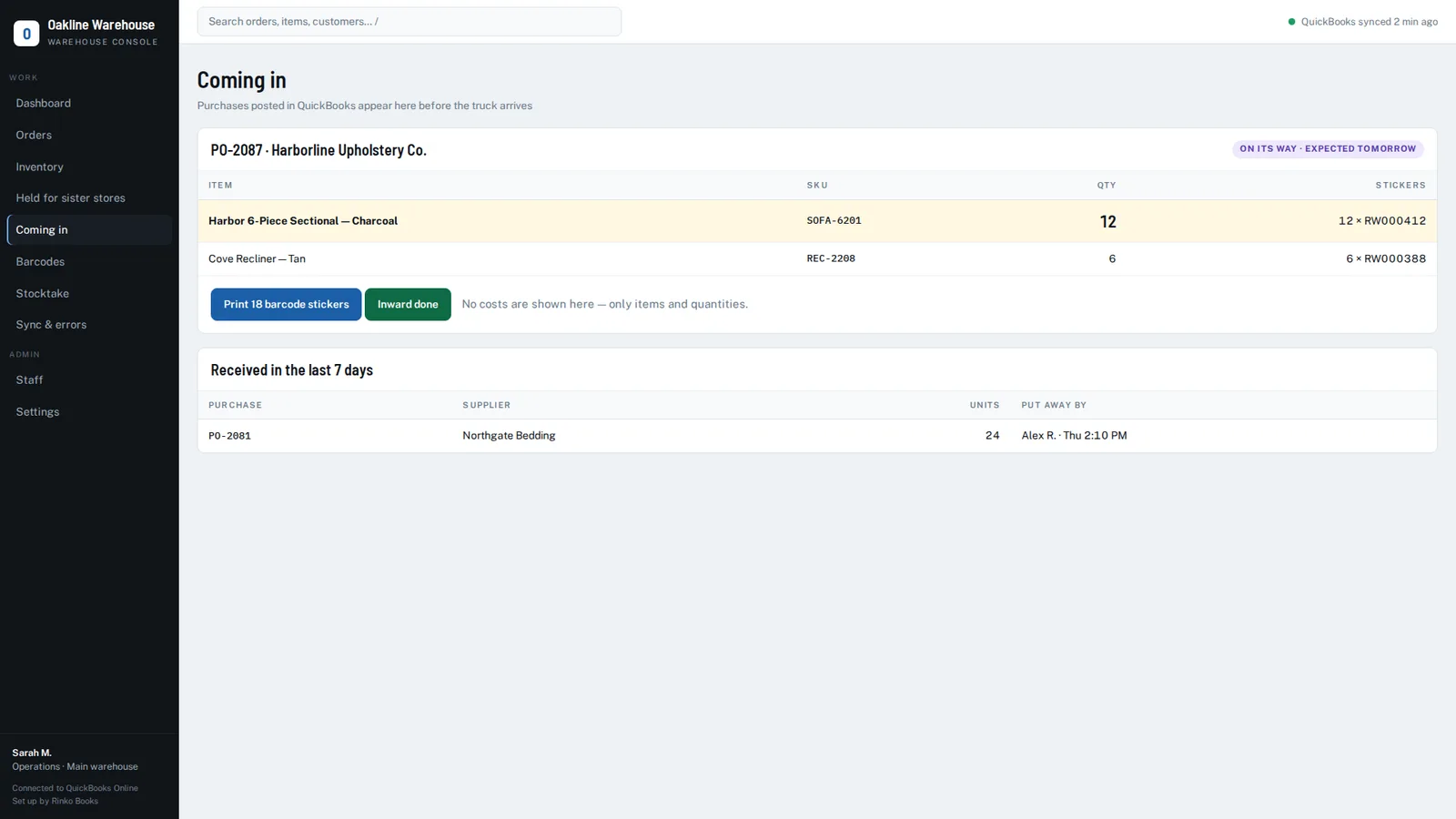Image resolution: width=1456 pixels, height=819 pixels.
Task: Click SKU REC-2208
Action: pyautogui.click(x=831, y=259)
